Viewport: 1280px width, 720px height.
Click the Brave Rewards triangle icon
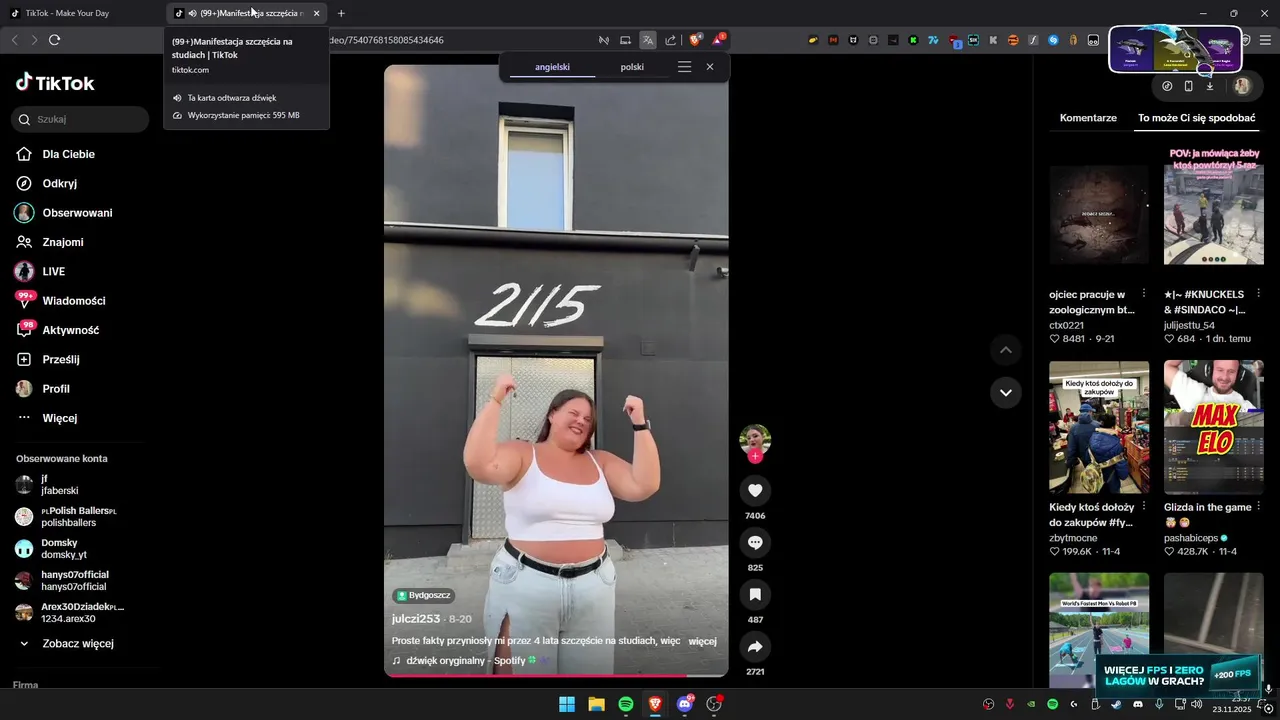pyautogui.click(x=718, y=40)
